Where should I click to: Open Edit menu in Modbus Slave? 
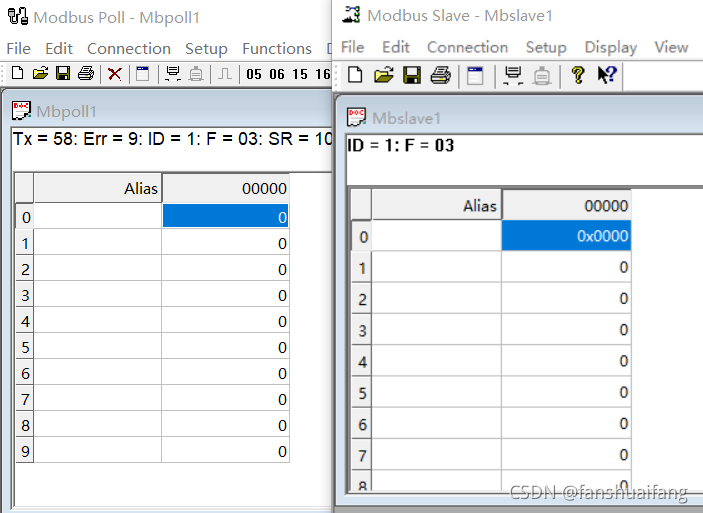pyautogui.click(x=395, y=47)
